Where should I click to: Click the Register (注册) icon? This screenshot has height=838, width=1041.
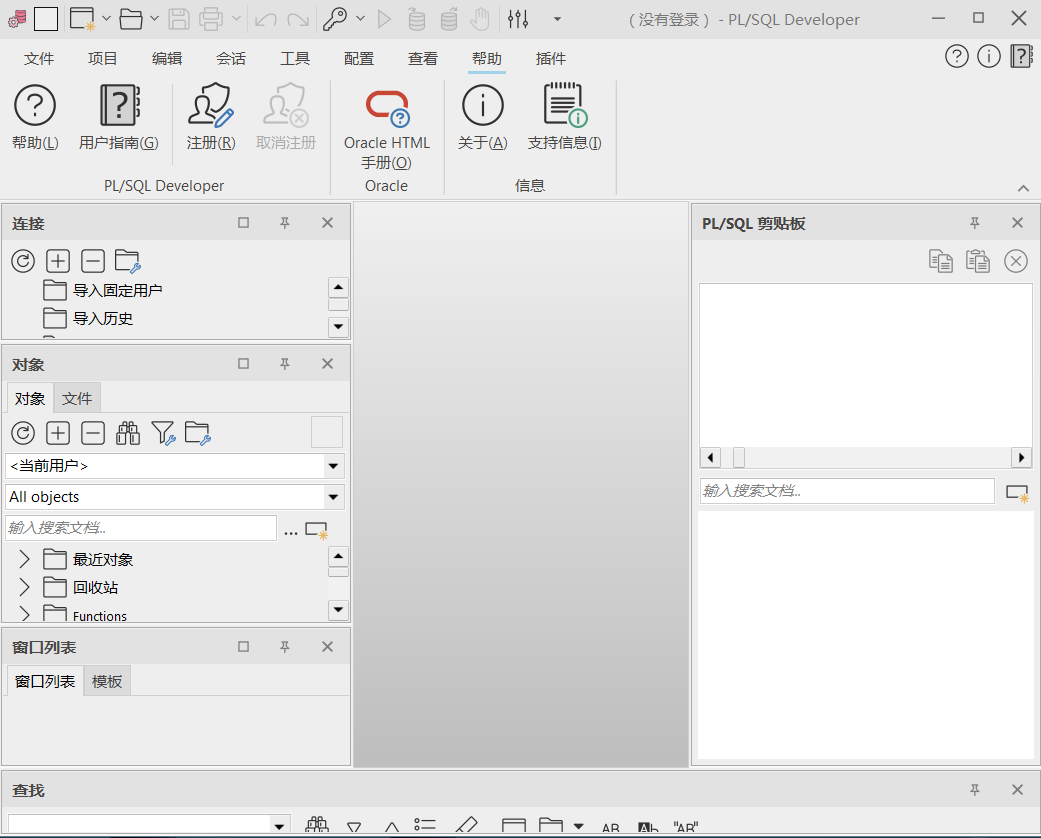coord(210,106)
